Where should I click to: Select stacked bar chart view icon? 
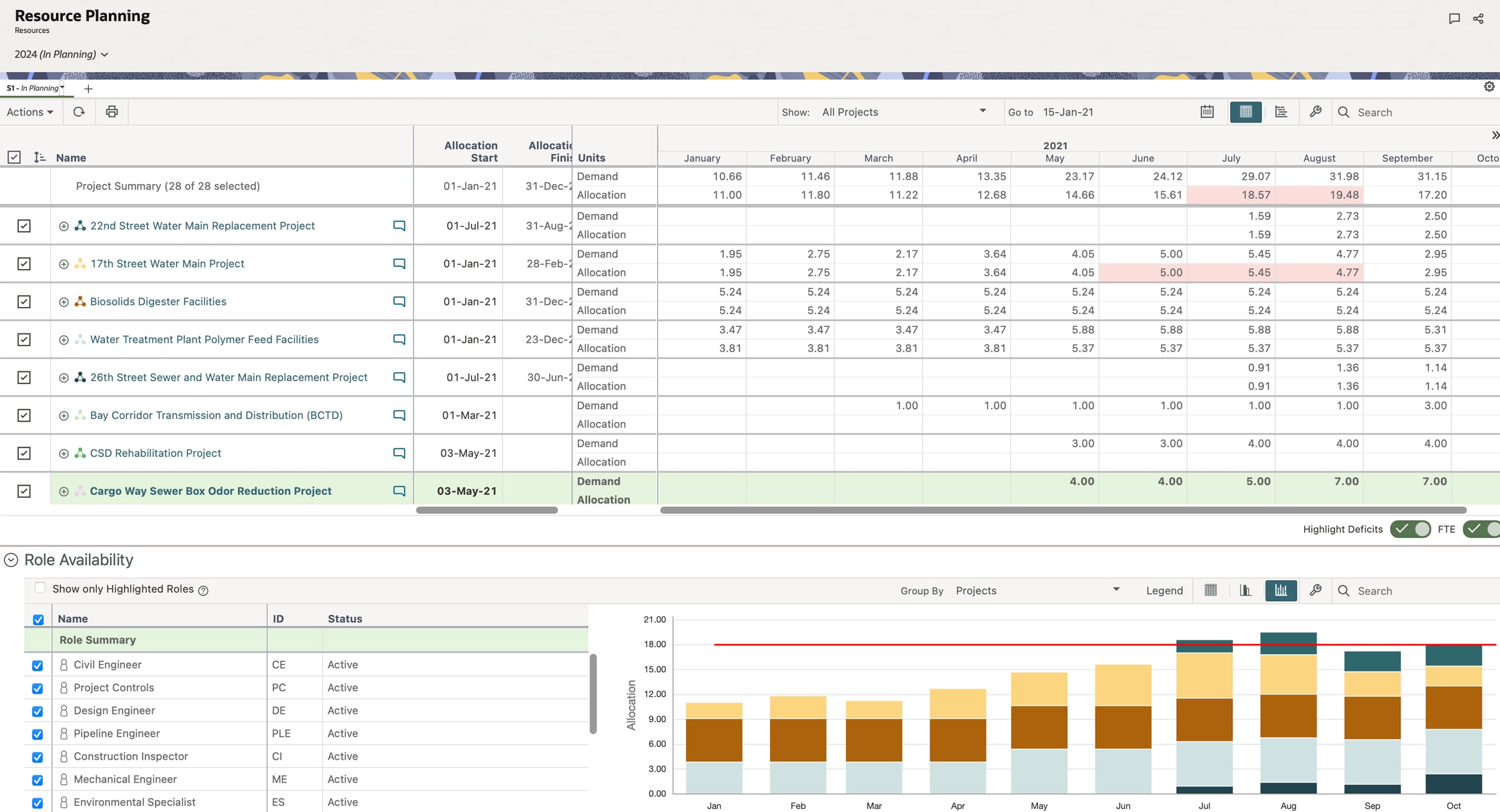(1281, 591)
